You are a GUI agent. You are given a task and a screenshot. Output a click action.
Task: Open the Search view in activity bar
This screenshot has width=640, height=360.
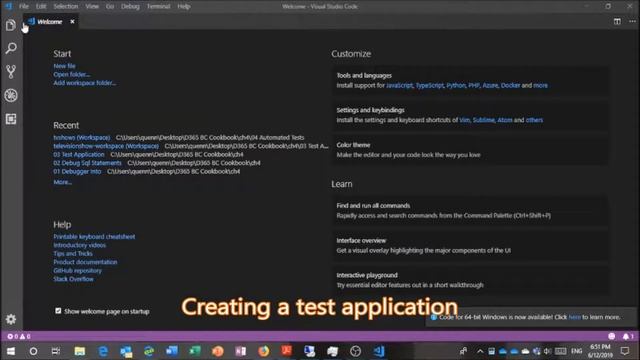(11, 49)
